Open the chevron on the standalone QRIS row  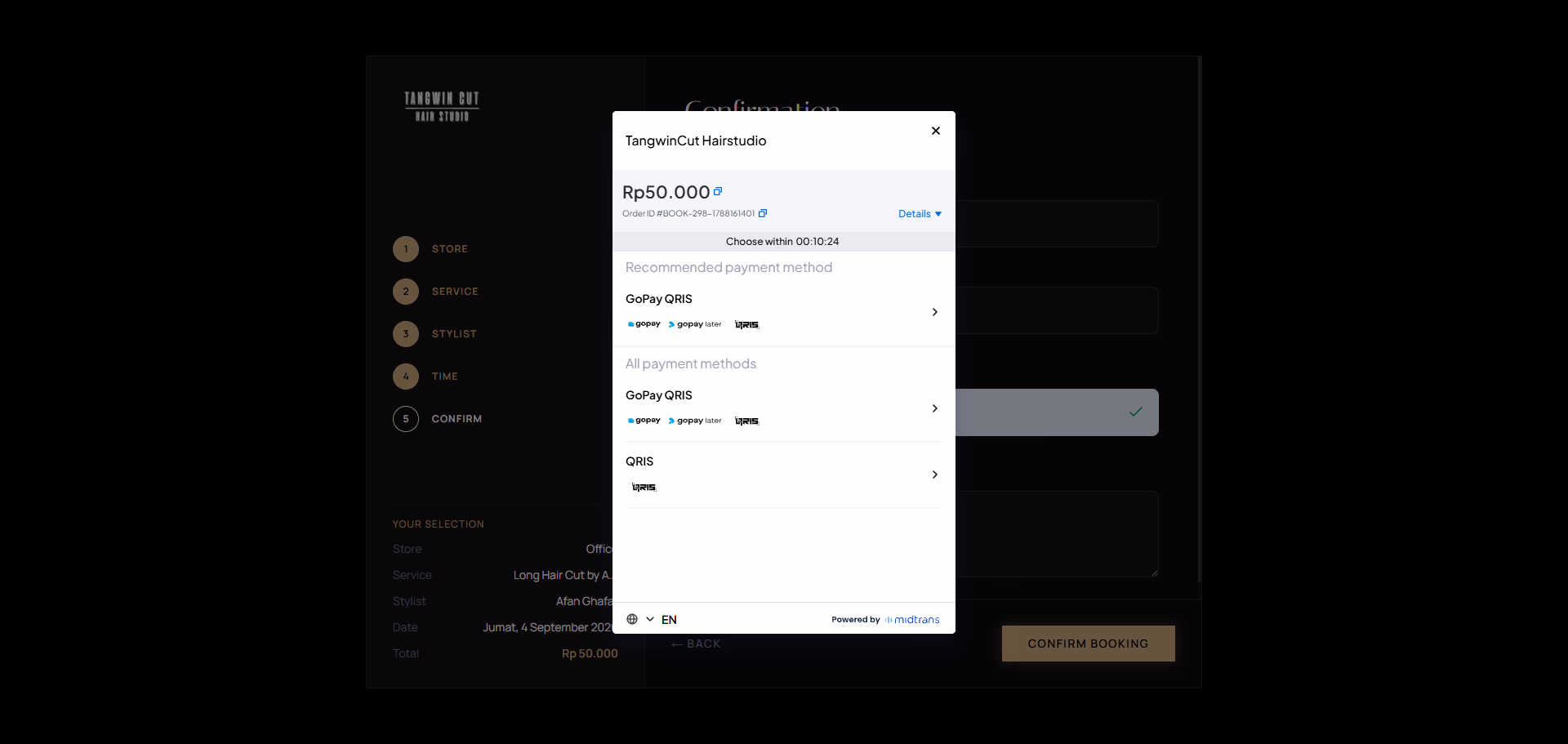tap(935, 474)
